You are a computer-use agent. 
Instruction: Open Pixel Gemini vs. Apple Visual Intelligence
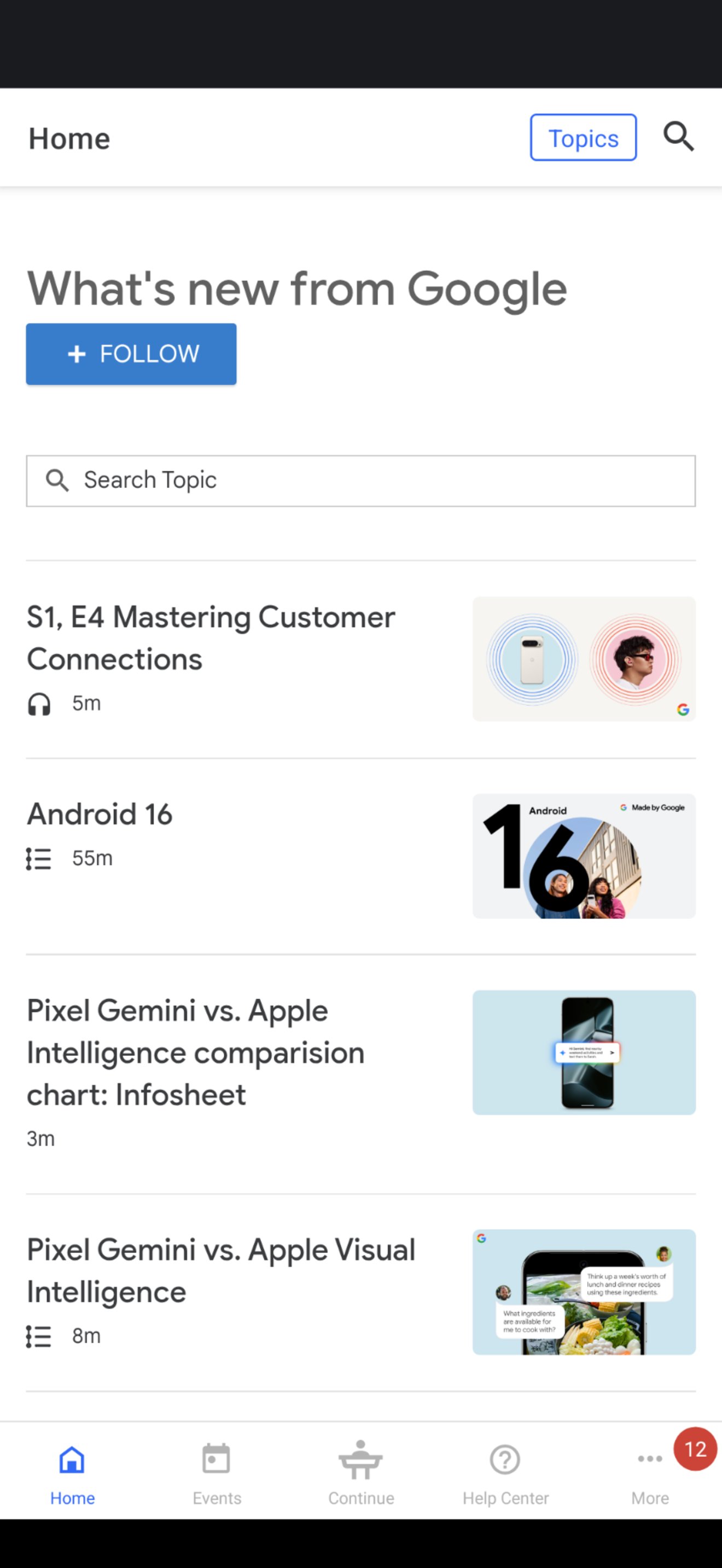pyautogui.click(x=220, y=1269)
